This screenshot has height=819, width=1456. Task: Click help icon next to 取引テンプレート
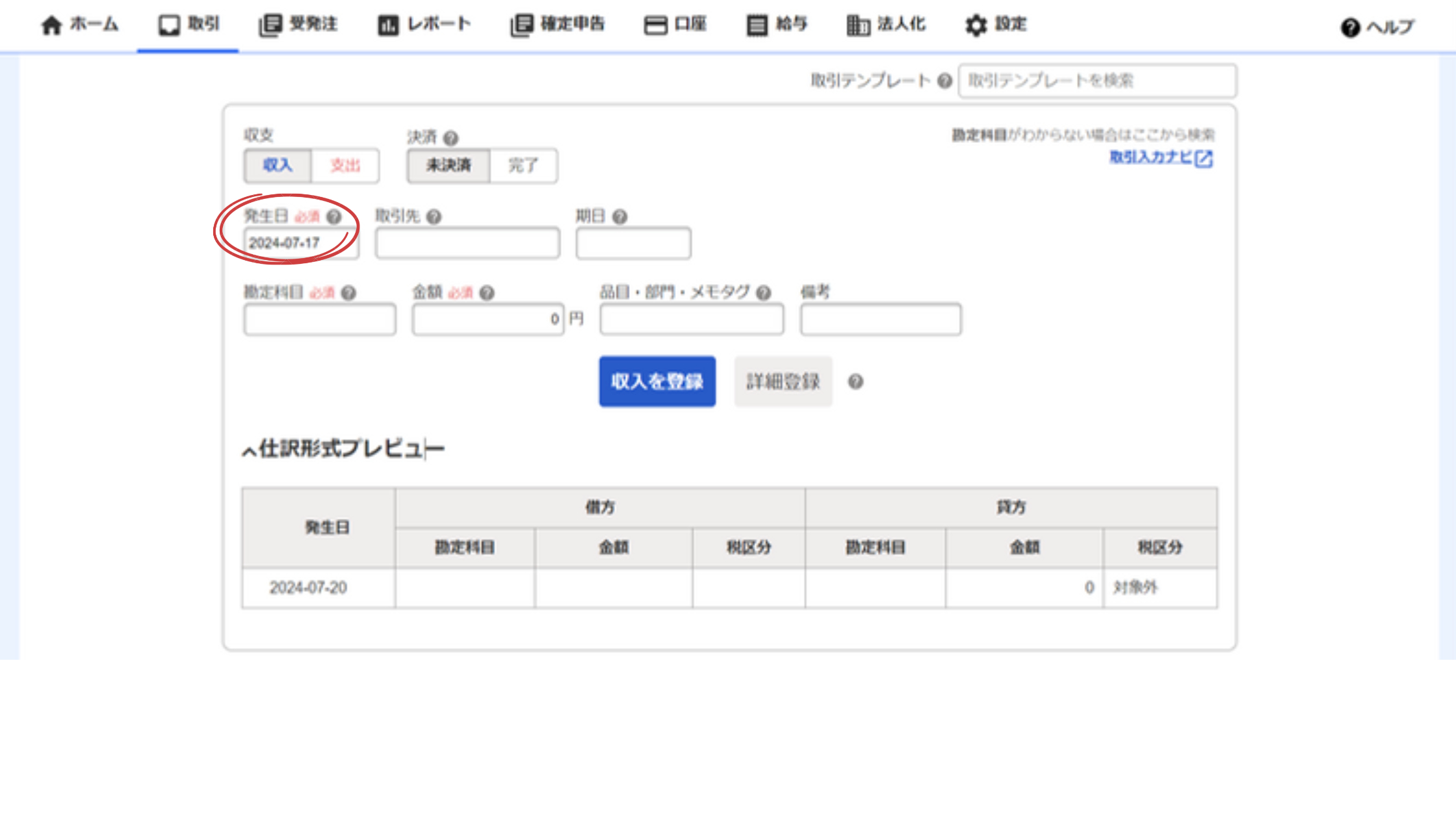(x=944, y=81)
